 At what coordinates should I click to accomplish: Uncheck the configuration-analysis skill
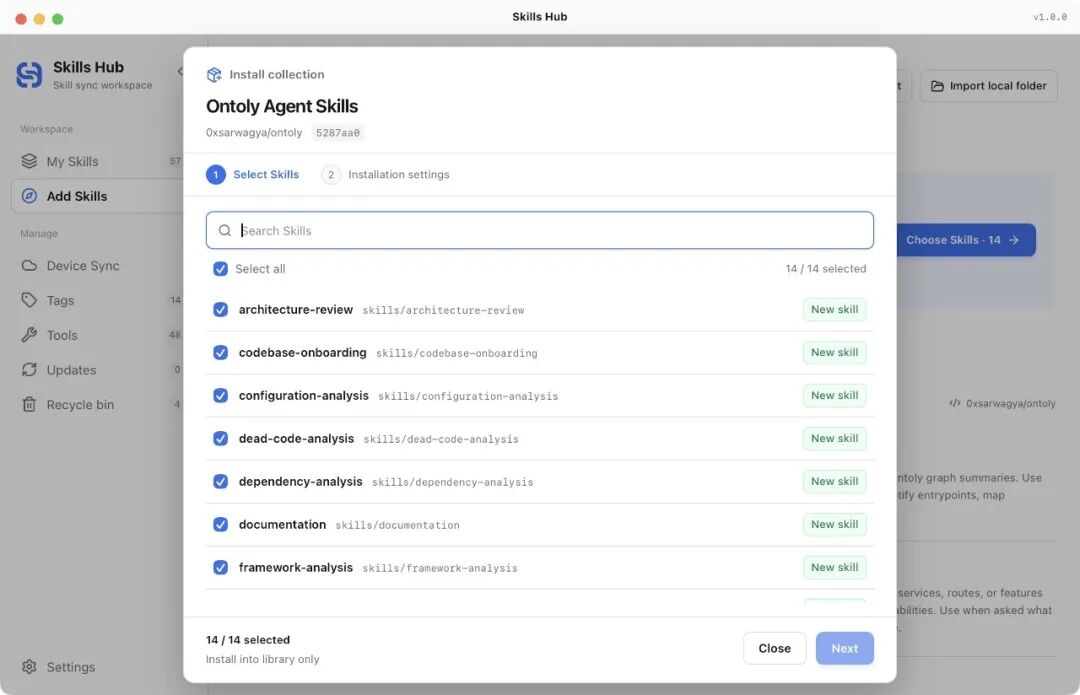click(220, 395)
